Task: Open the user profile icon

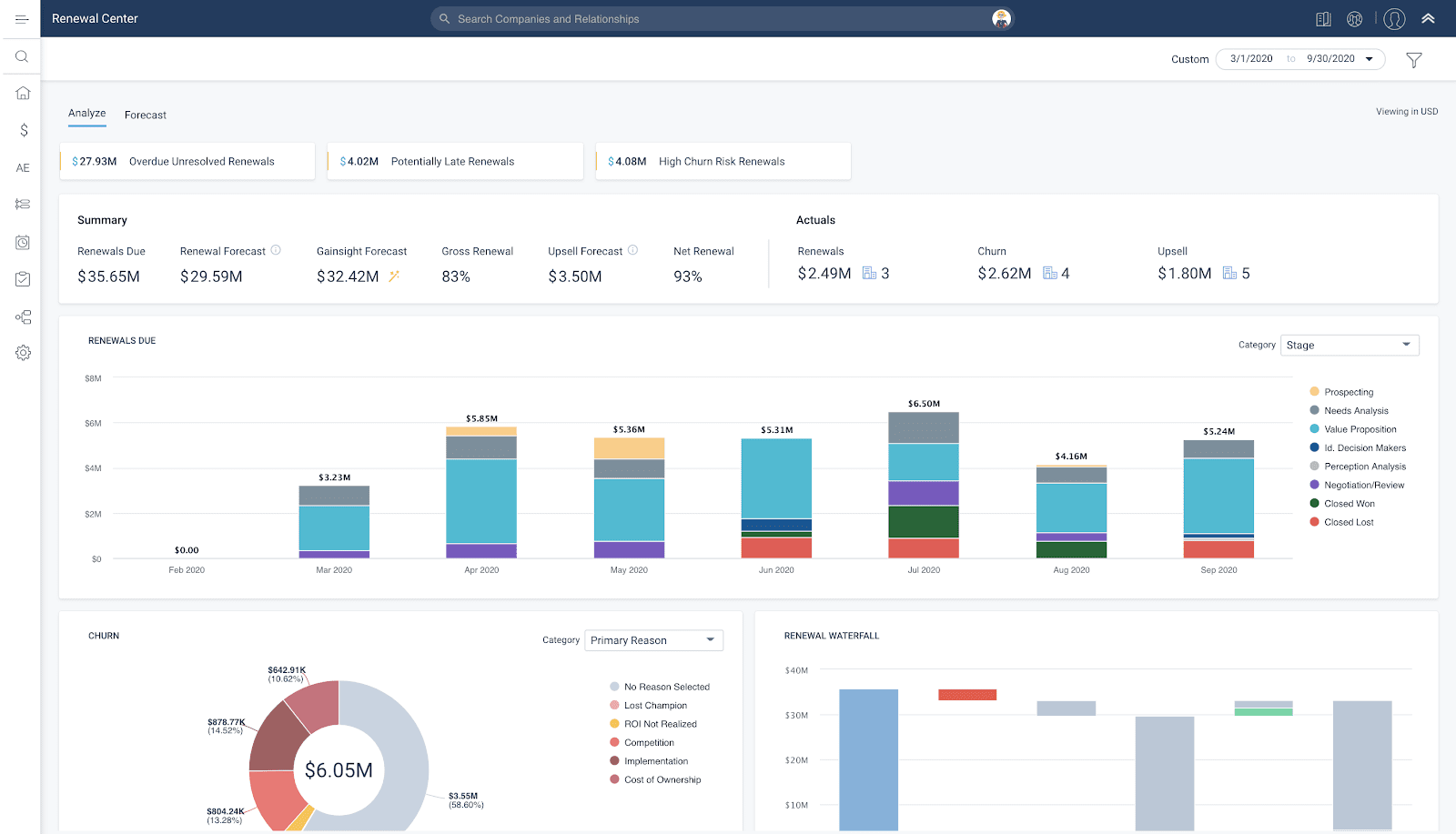Action: coord(1394,19)
